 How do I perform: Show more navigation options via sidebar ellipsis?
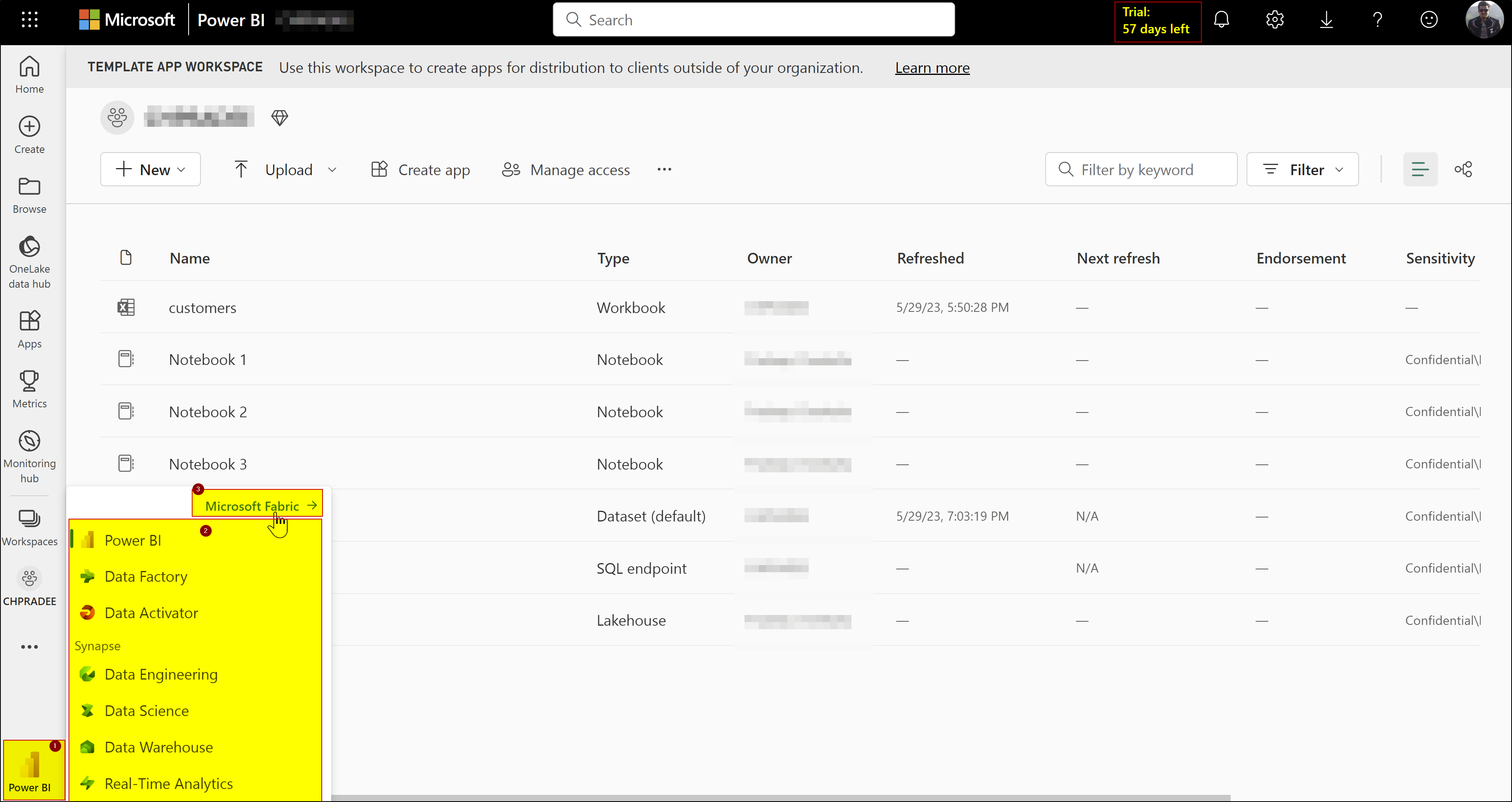pos(29,646)
